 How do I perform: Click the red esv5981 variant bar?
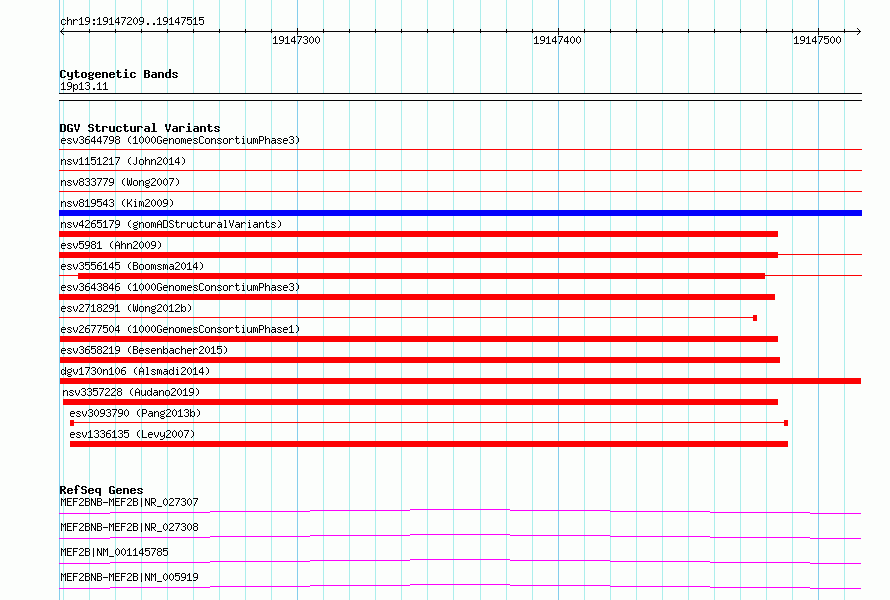(x=418, y=255)
